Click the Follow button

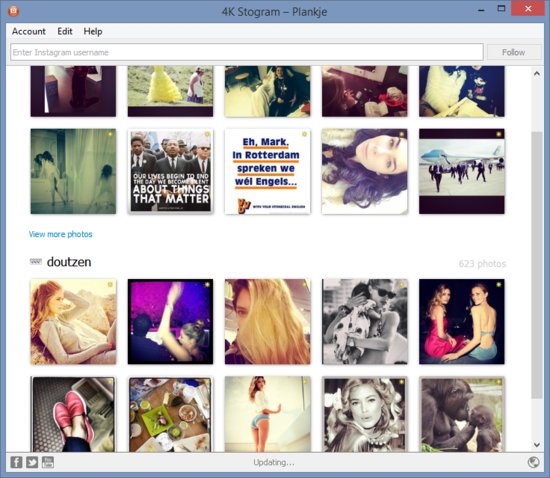514,52
